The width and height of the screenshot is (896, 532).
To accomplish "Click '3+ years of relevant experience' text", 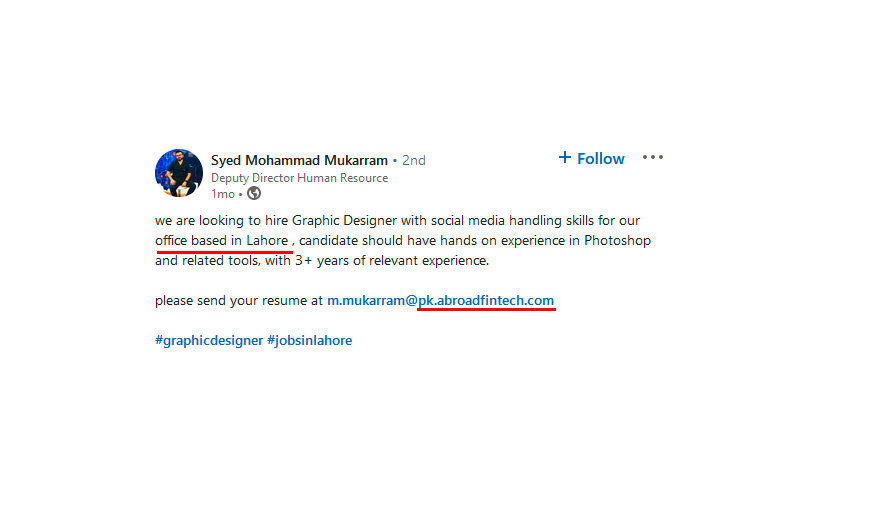I will pos(392,261).
